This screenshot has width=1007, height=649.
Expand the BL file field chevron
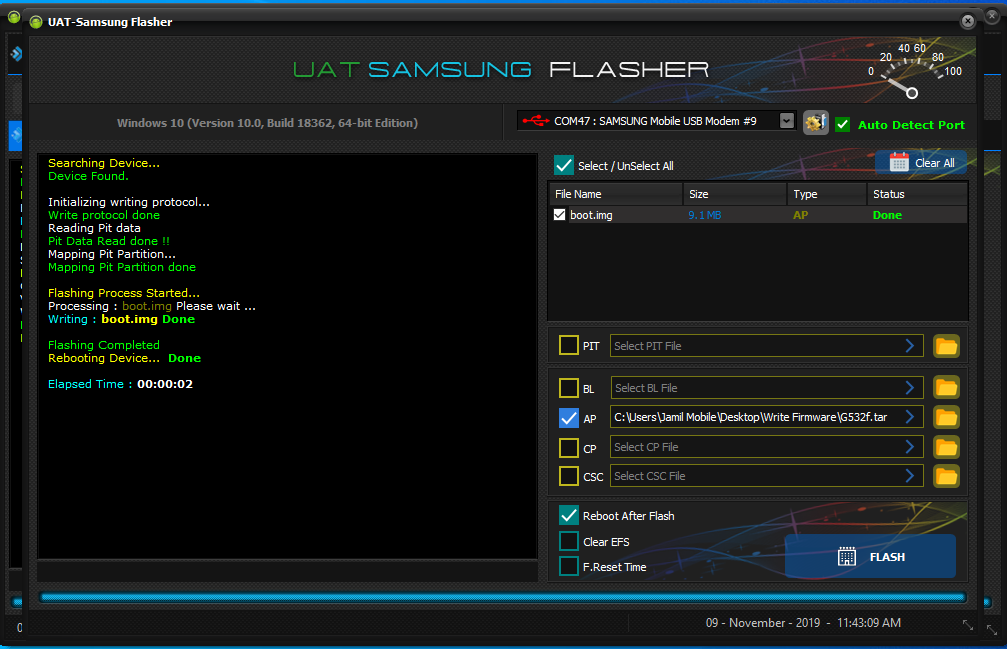[x=909, y=388]
